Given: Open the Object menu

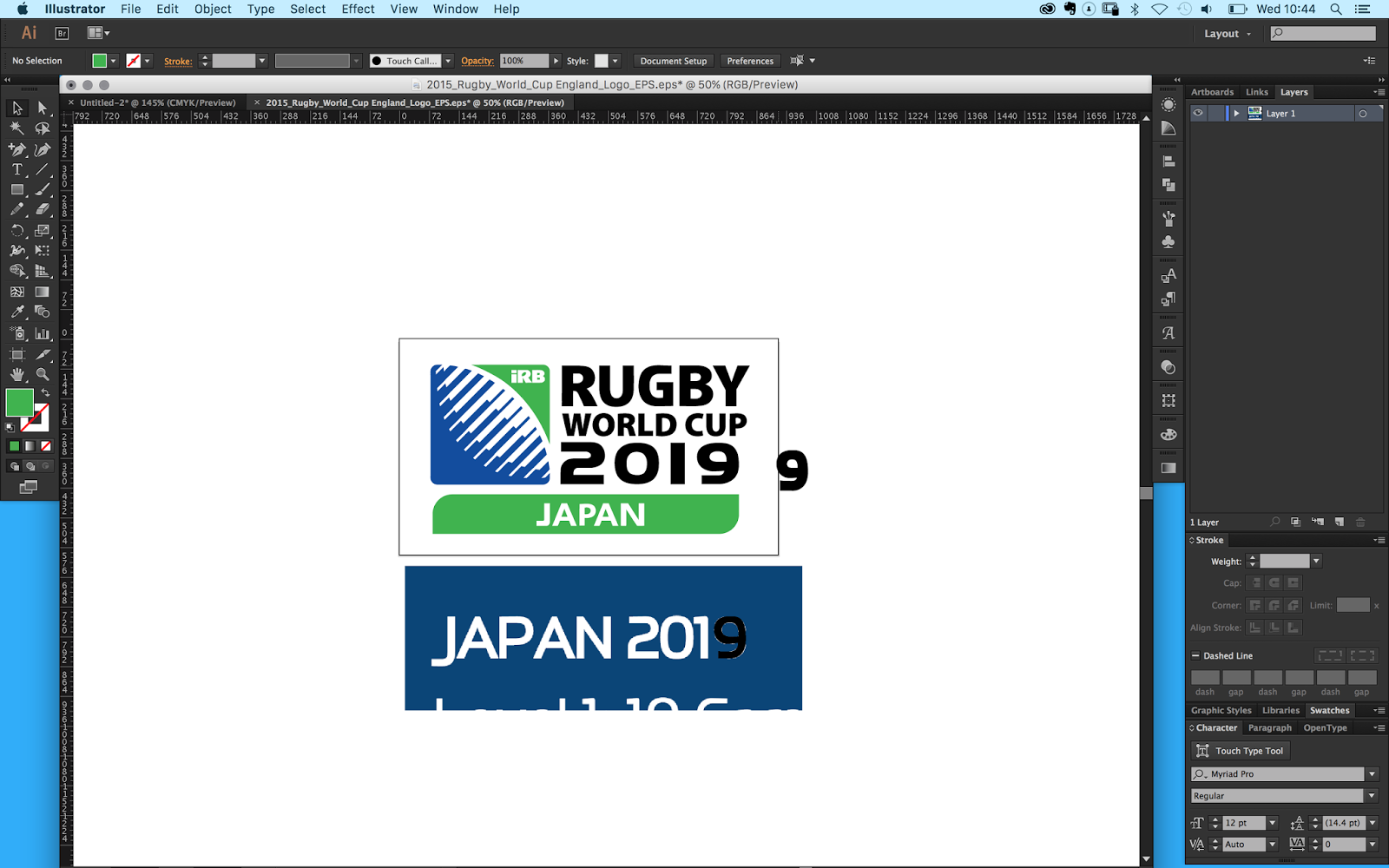Looking at the screenshot, I should [213, 9].
